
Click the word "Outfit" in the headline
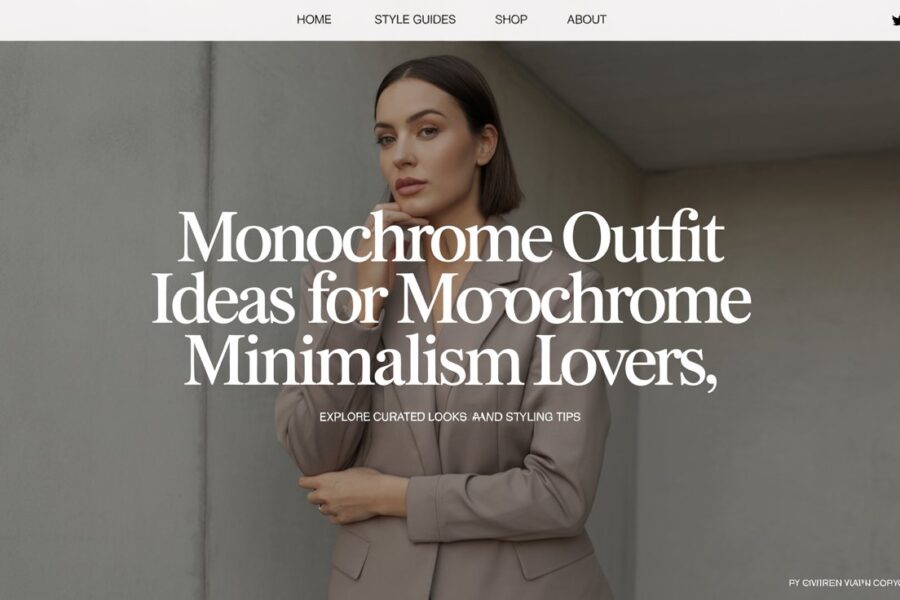(642, 237)
